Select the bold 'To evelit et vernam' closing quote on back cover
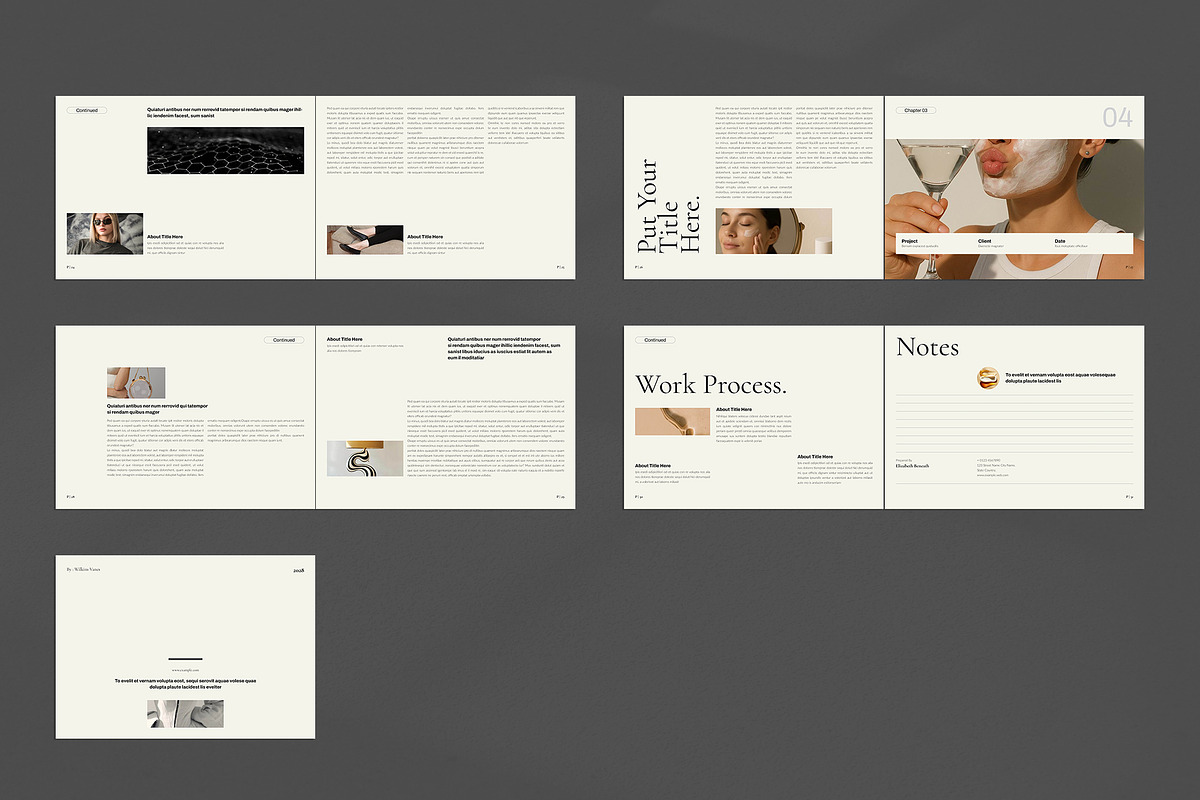Screen dimensions: 1200x800 [x=185, y=684]
